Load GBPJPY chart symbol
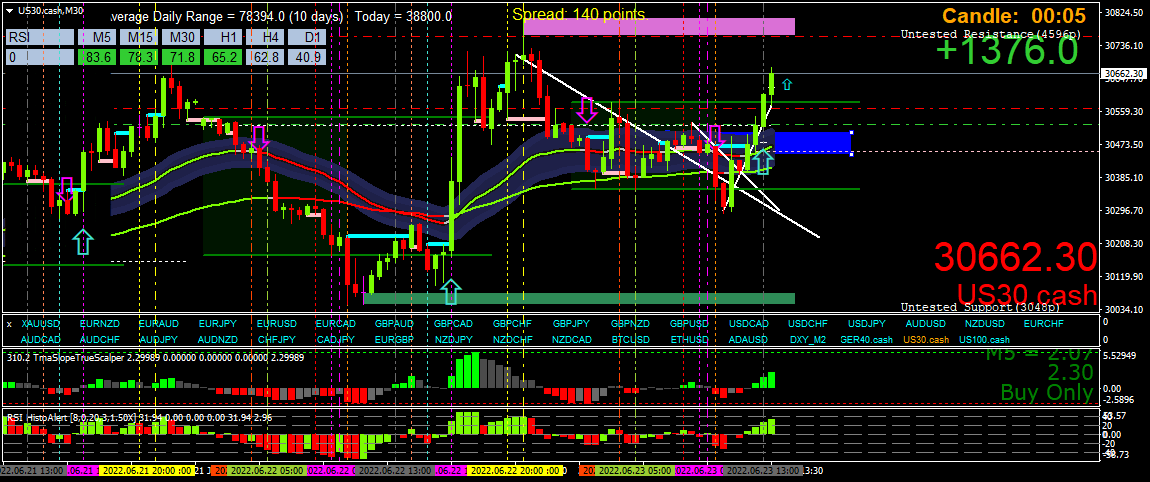 (571, 324)
